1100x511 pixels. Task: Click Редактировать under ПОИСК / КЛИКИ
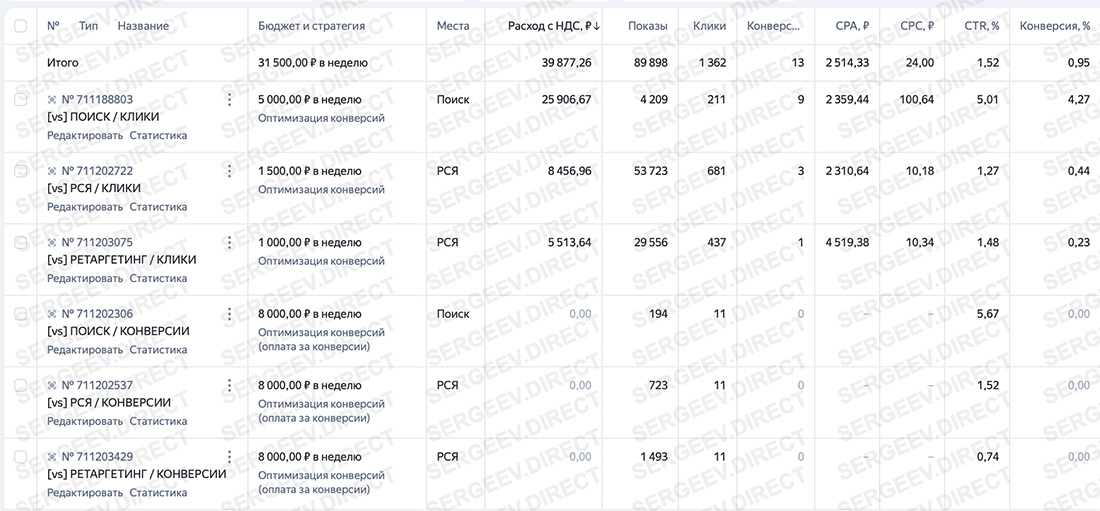coord(85,135)
